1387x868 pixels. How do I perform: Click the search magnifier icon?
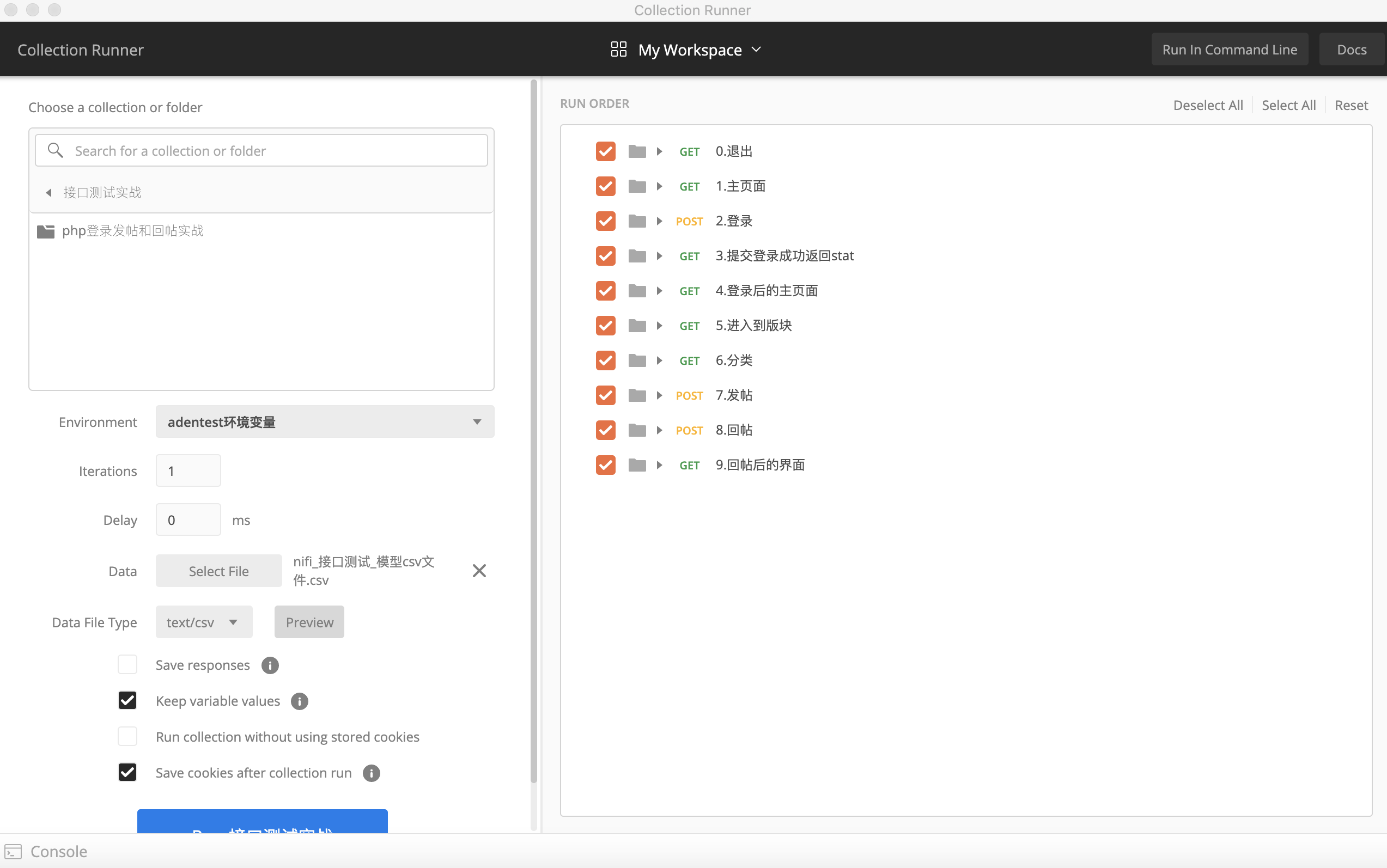coord(55,150)
